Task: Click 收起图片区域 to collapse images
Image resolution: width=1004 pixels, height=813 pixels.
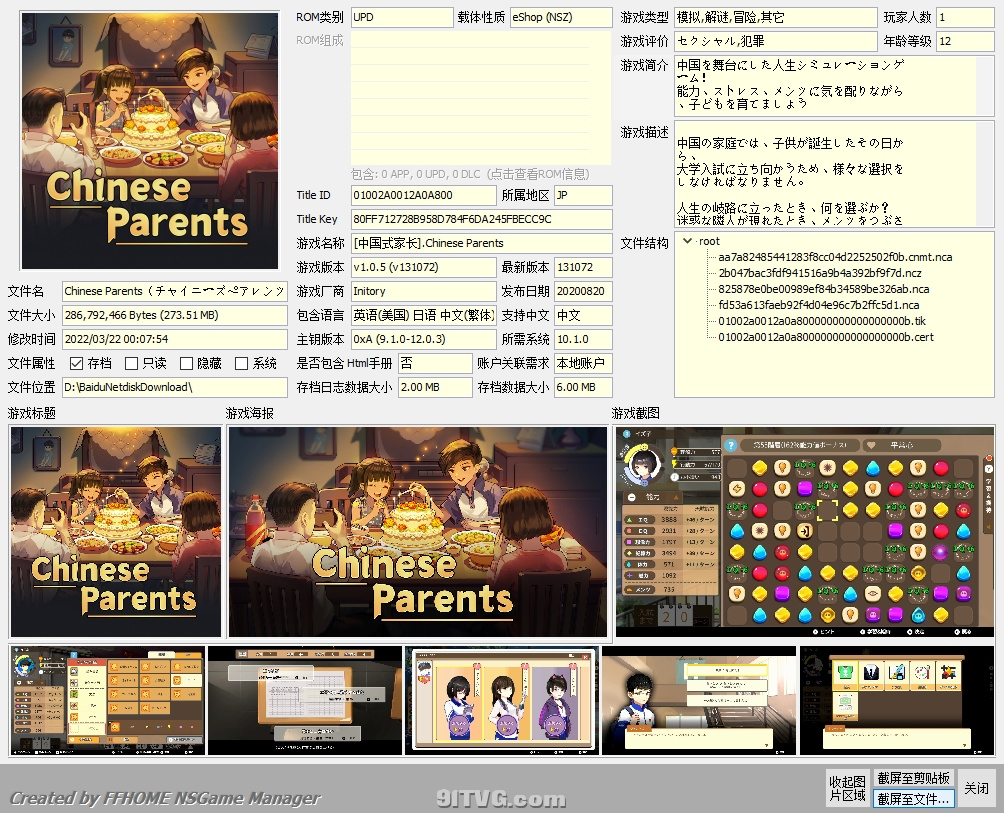Action: click(847, 788)
